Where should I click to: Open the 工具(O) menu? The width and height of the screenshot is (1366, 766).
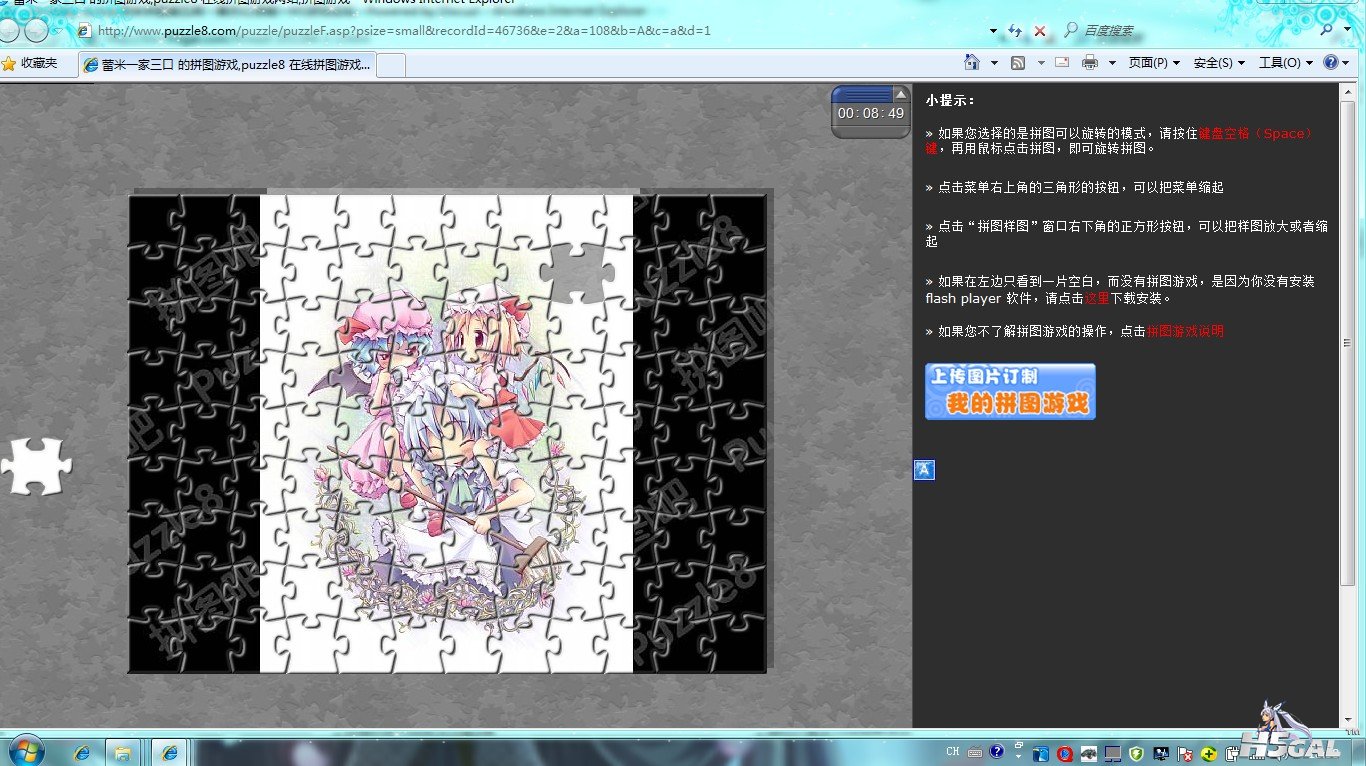(1286, 63)
